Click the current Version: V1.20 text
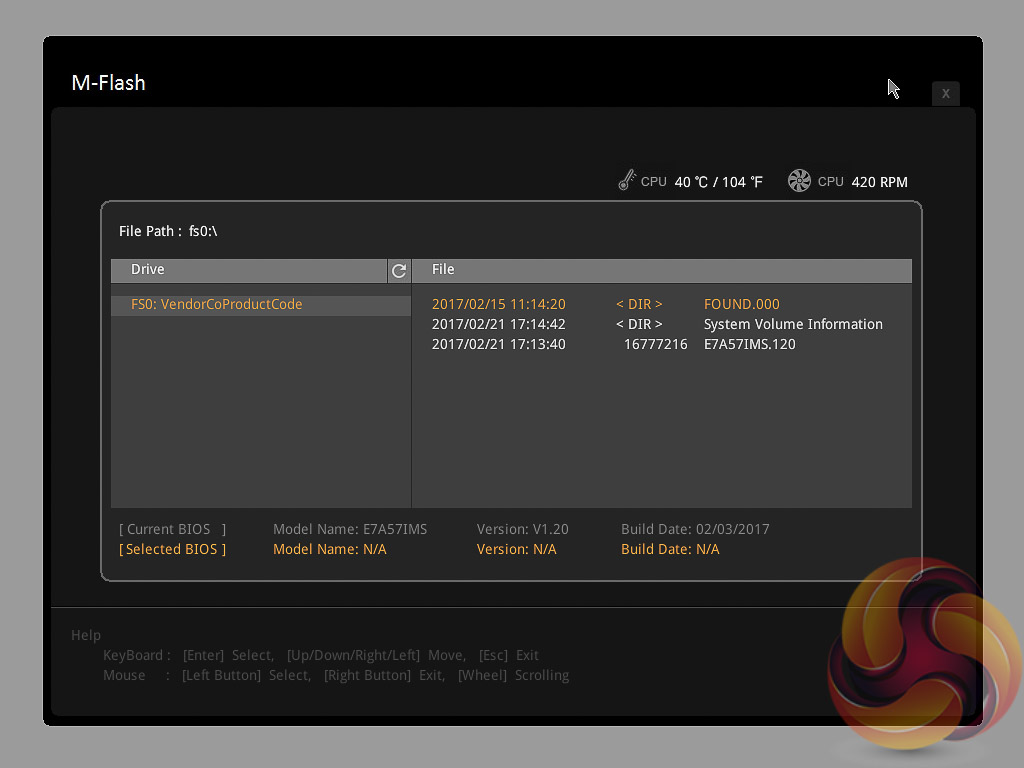The image size is (1024, 768). 522,530
